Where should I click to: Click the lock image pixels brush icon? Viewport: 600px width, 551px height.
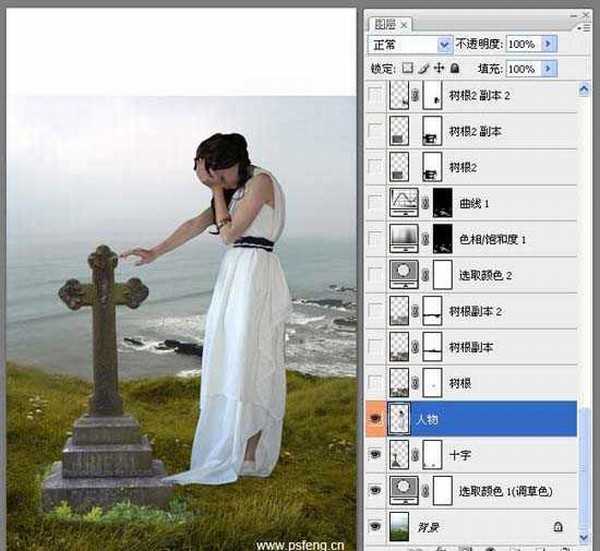(x=423, y=69)
